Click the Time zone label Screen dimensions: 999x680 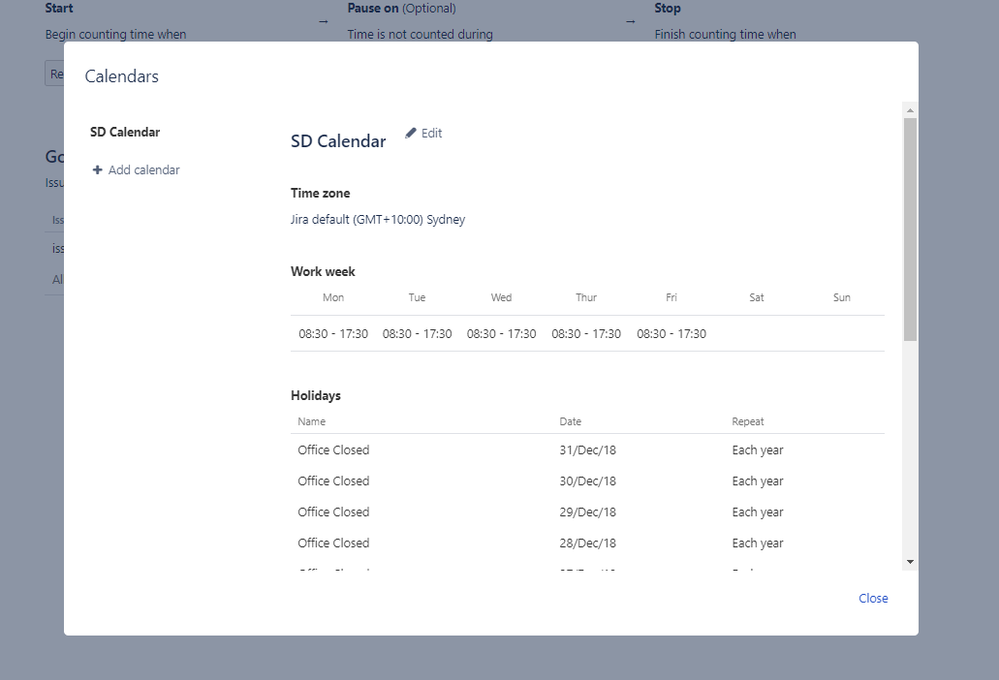pyautogui.click(x=320, y=193)
